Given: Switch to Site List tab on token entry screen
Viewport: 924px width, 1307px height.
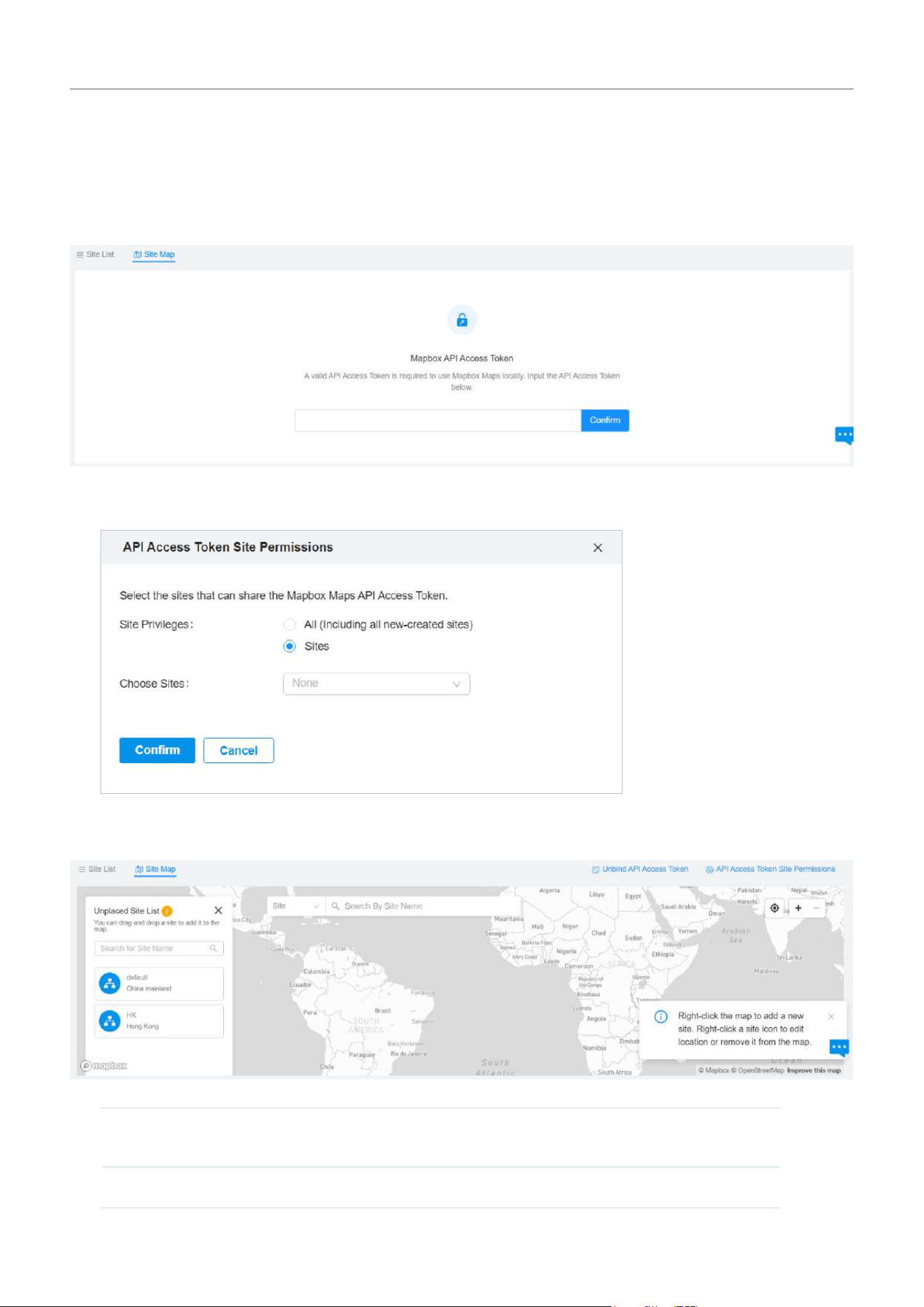Looking at the screenshot, I should coord(96,255).
